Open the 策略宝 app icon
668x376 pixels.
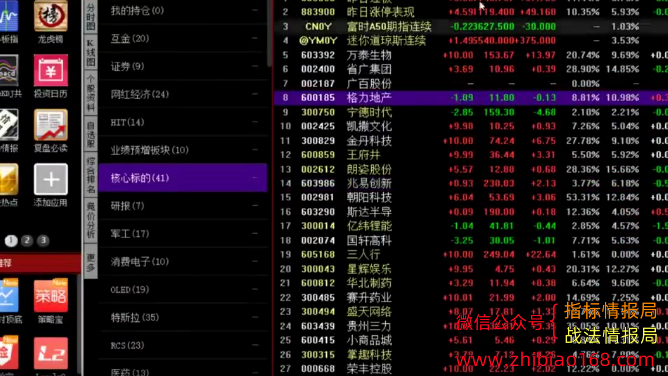point(51,296)
